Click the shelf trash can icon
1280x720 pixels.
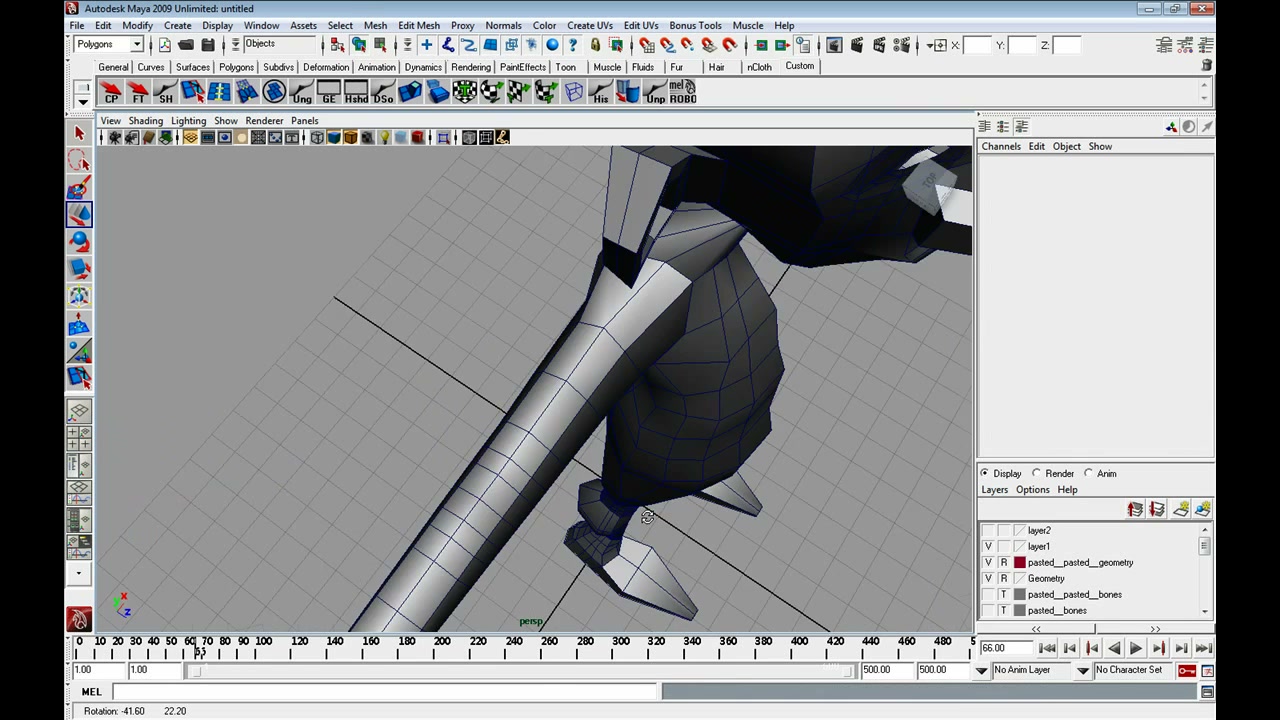pyautogui.click(x=1207, y=65)
